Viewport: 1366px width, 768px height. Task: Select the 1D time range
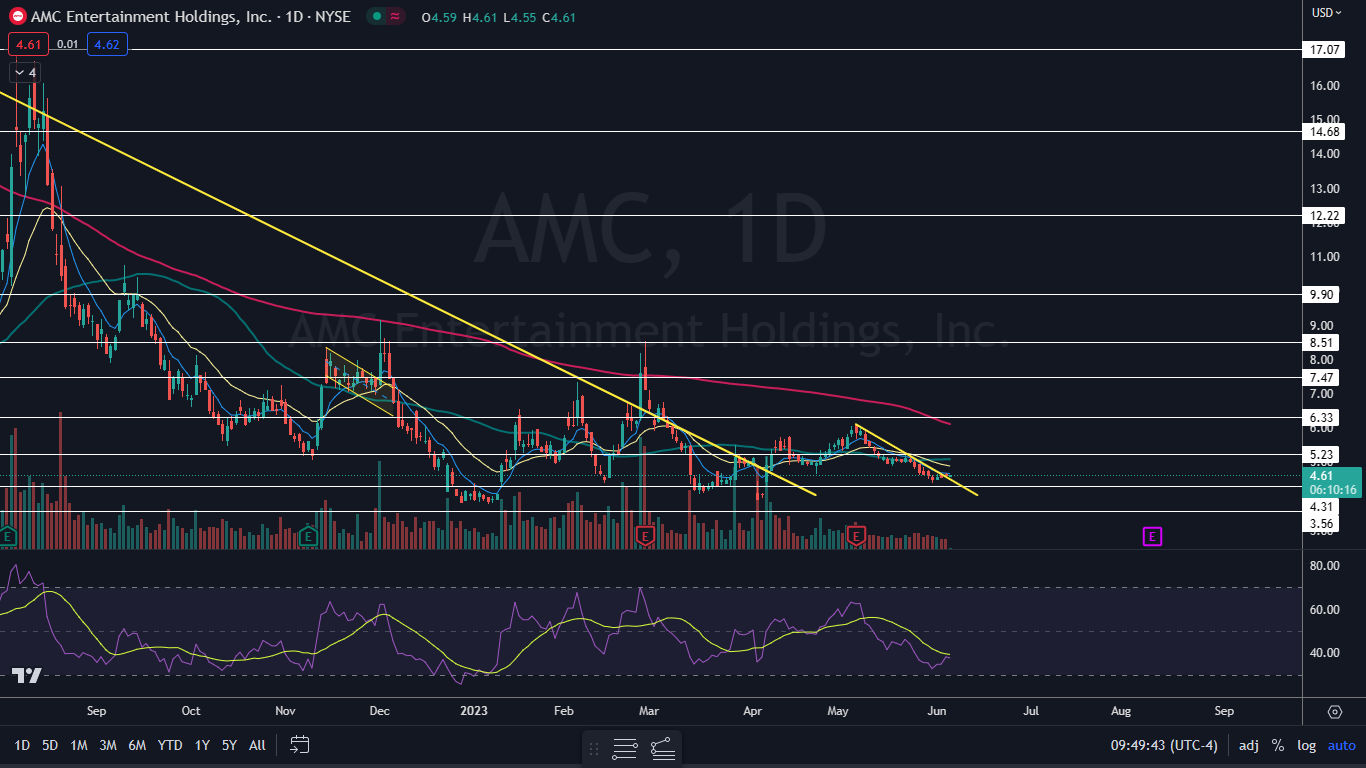pos(22,745)
